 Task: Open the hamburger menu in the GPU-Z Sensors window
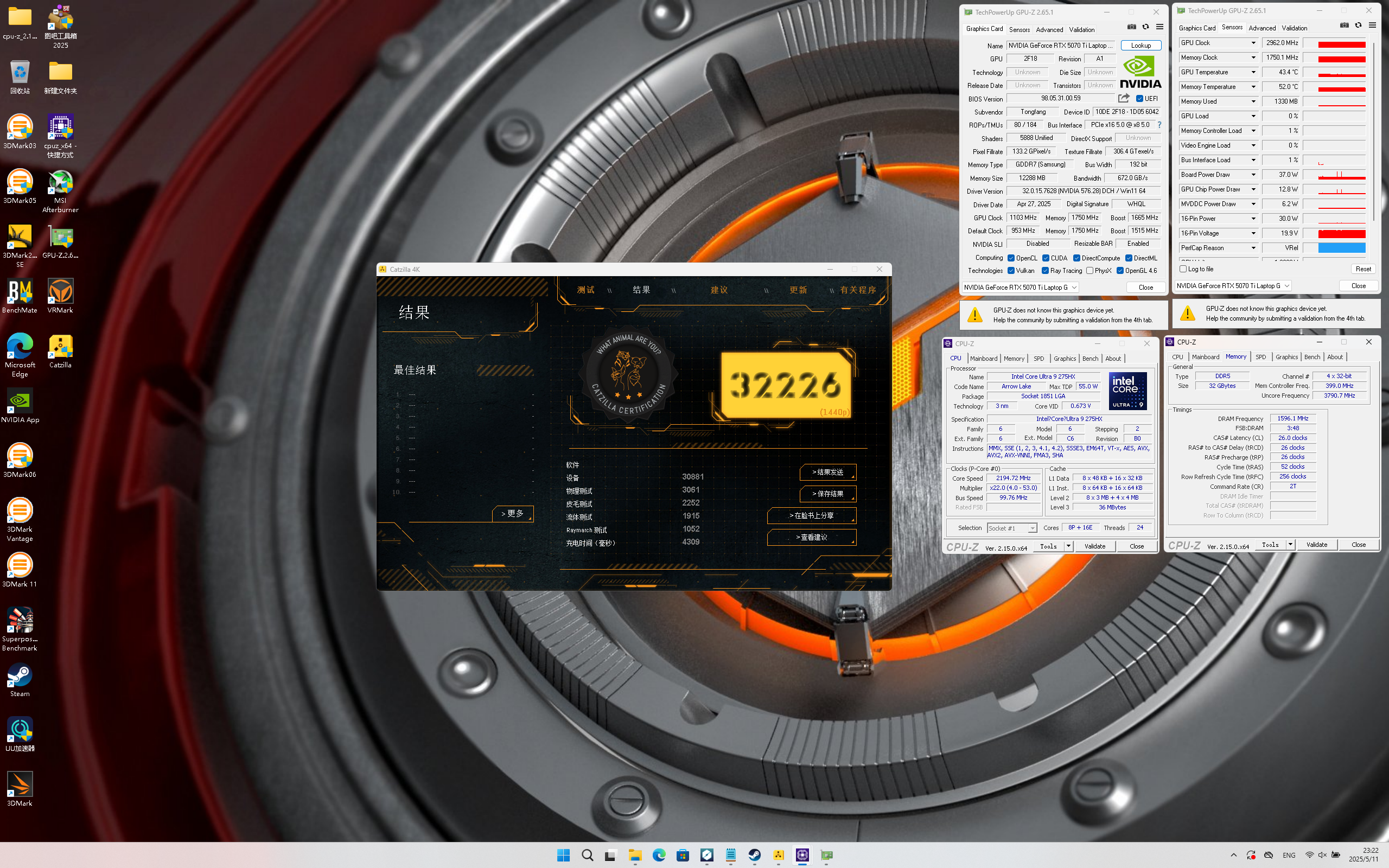click(1372, 25)
